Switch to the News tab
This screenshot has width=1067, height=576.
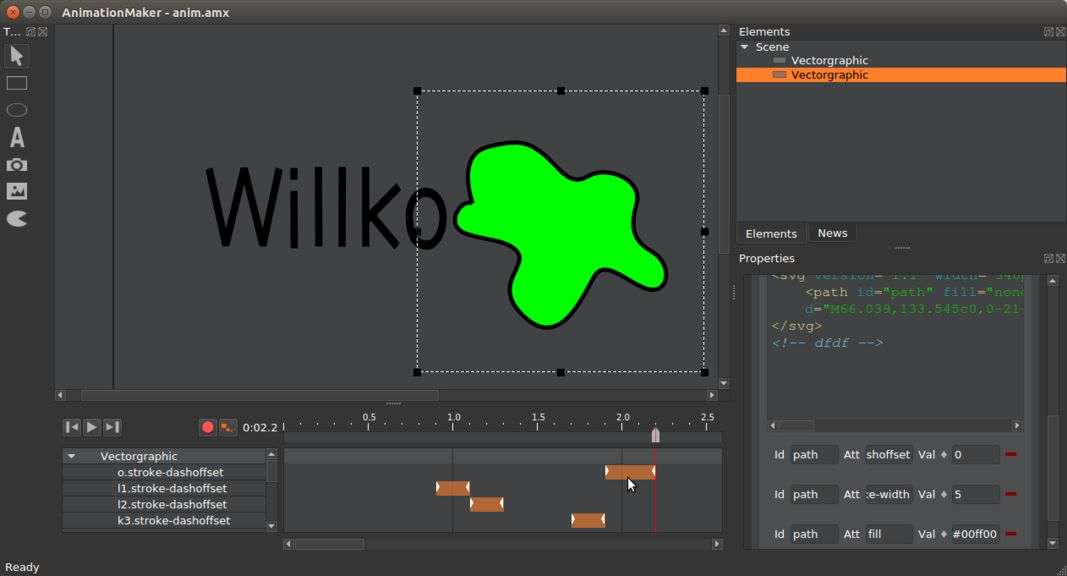832,233
